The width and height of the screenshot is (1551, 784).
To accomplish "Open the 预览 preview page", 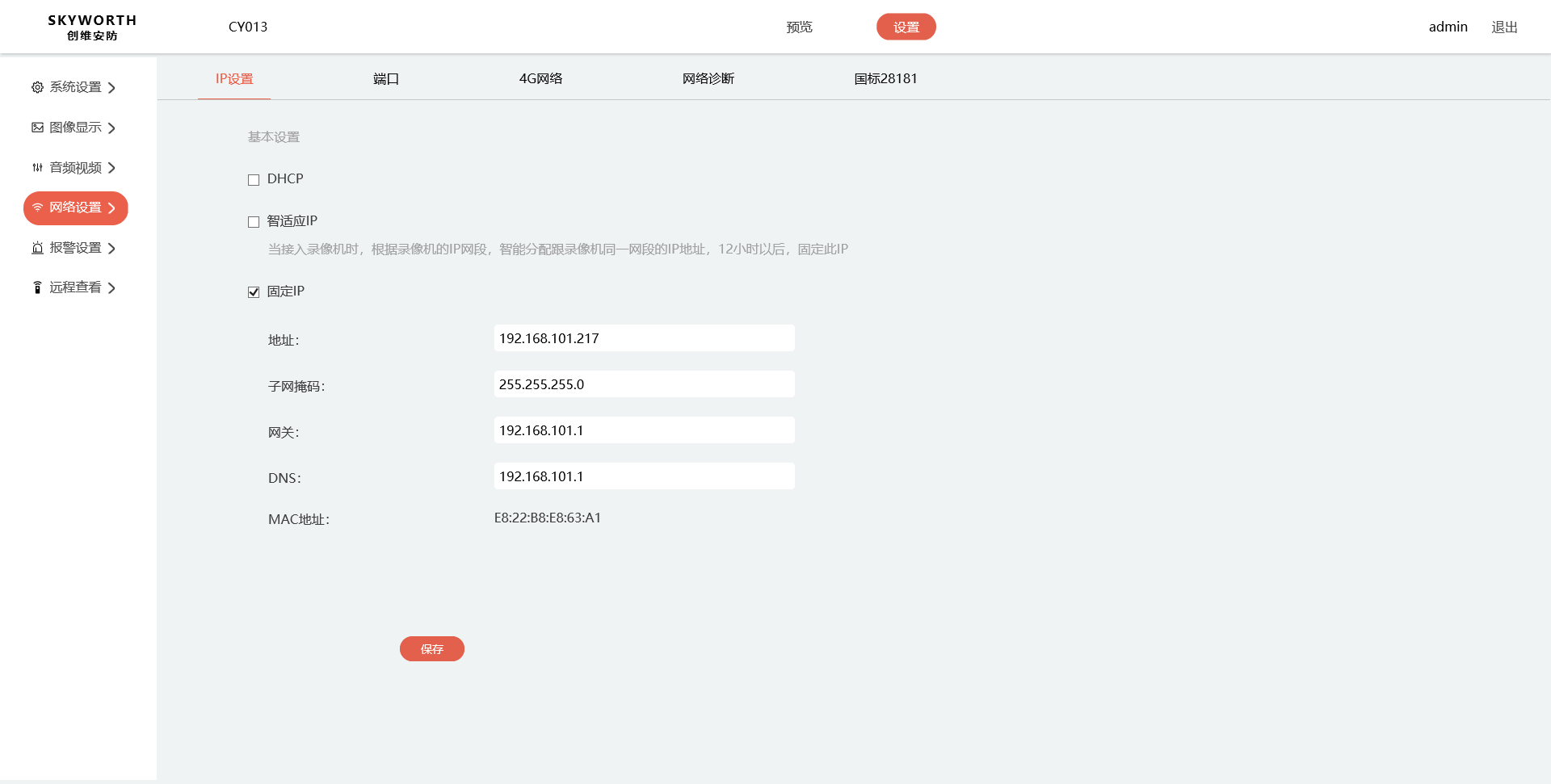I will tap(799, 27).
